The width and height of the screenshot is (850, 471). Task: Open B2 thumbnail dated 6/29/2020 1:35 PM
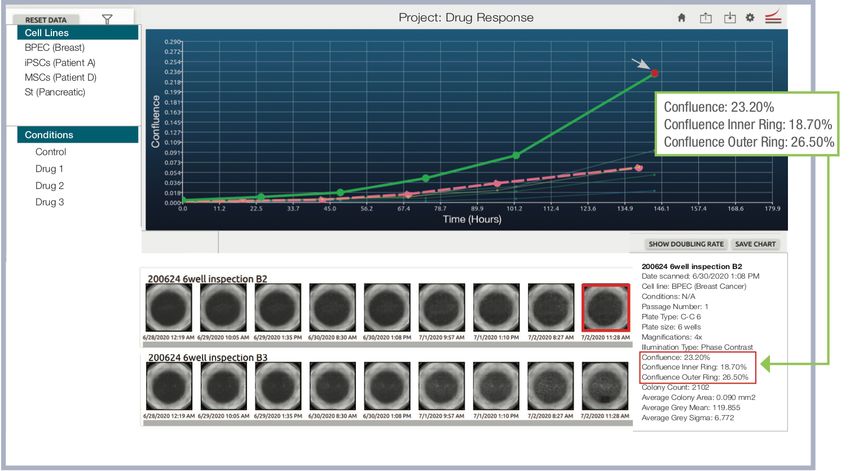[278, 307]
